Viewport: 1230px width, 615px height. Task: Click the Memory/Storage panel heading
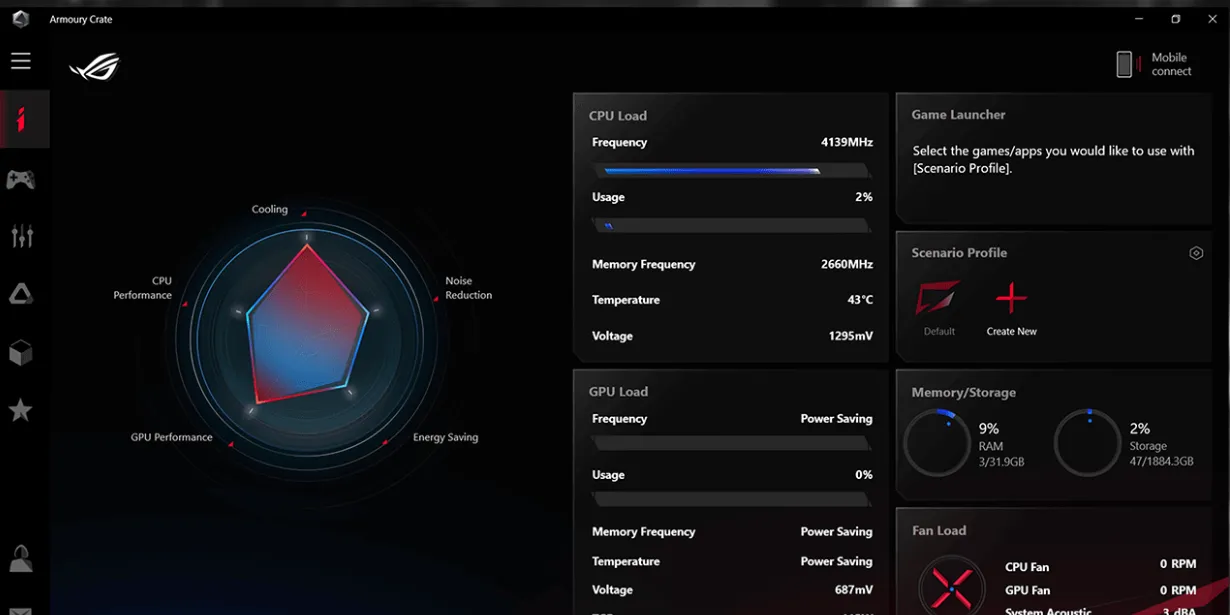tap(963, 393)
